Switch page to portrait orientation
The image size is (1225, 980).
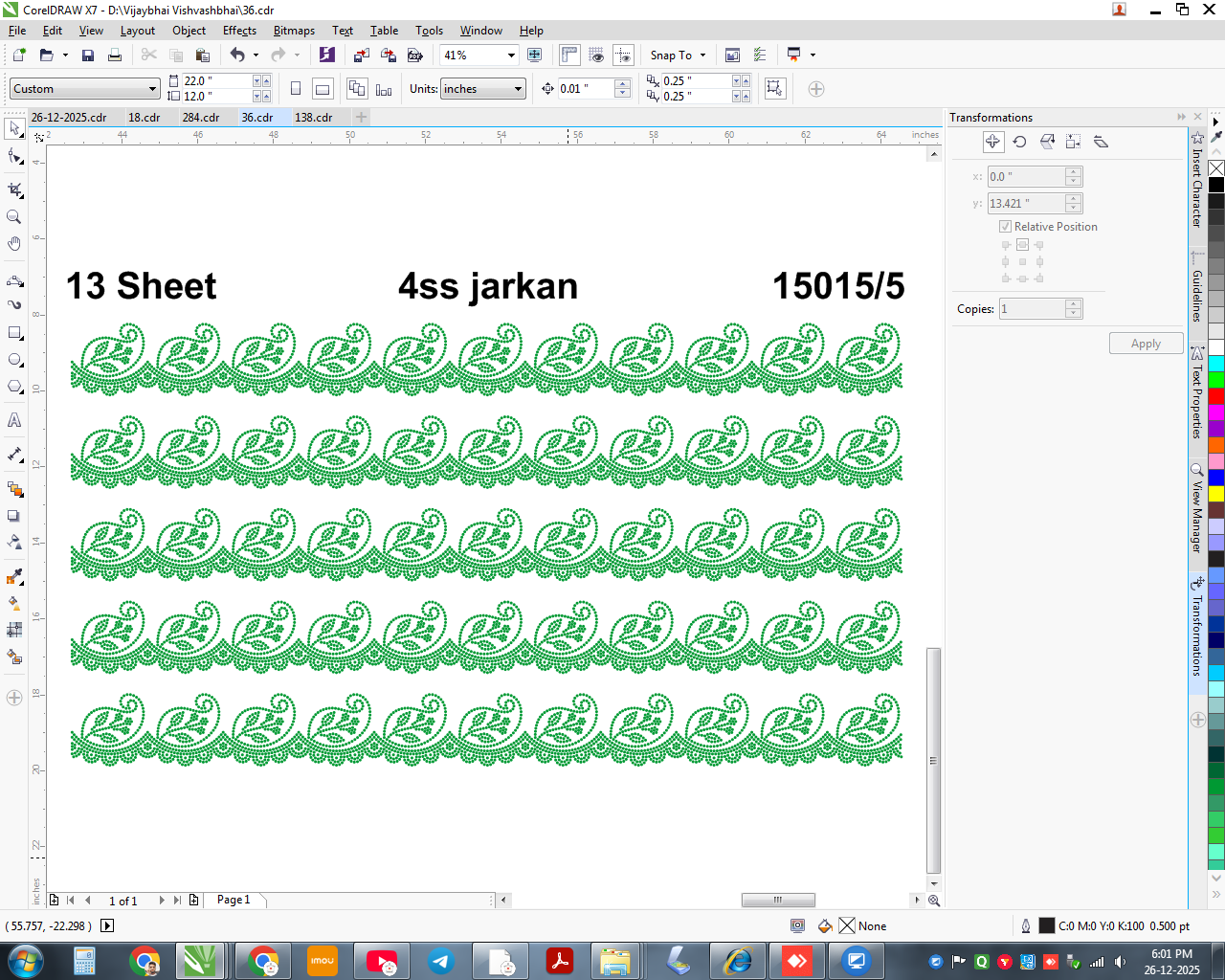[x=296, y=89]
